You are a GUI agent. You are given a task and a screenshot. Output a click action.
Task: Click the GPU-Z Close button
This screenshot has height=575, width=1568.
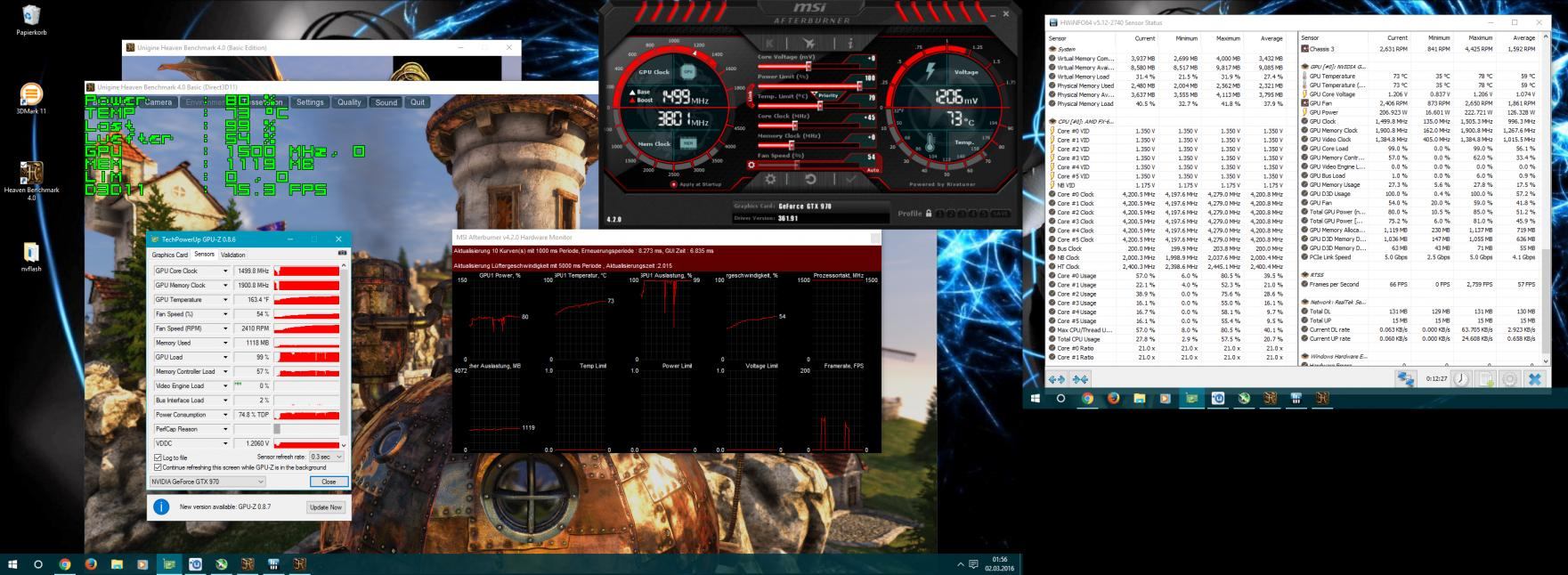pos(329,482)
